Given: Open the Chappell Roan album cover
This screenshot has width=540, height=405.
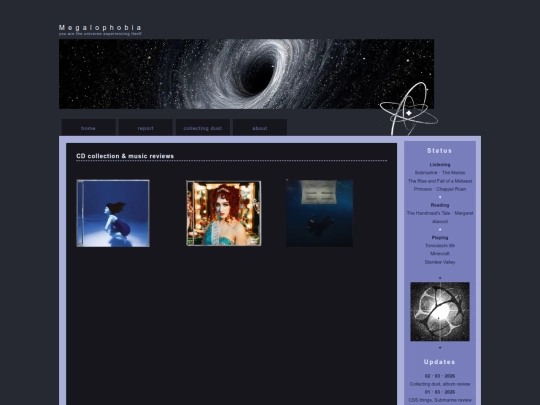Looking at the screenshot, I should [224, 213].
